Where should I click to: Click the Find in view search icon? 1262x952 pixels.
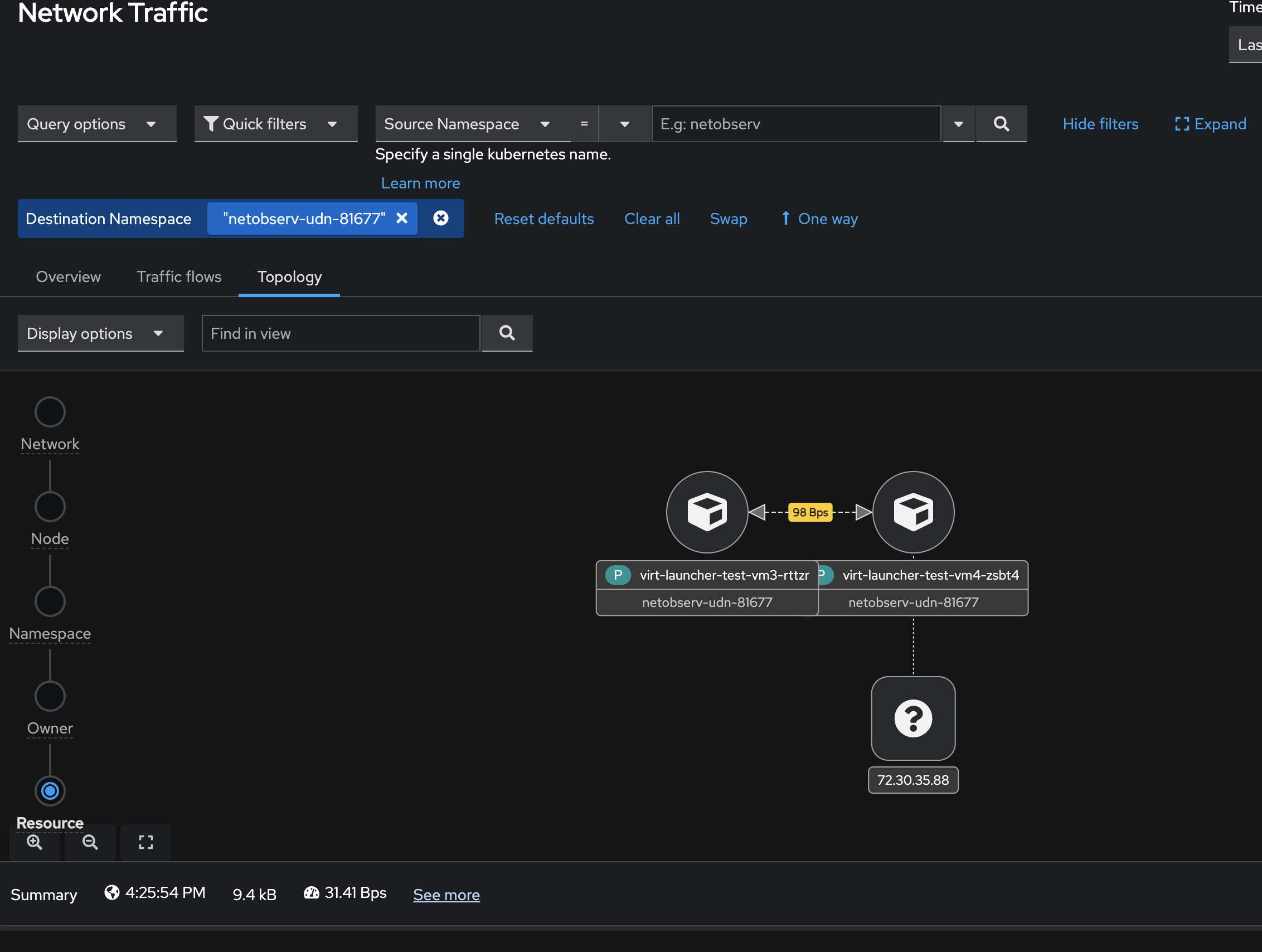pos(507,333)
